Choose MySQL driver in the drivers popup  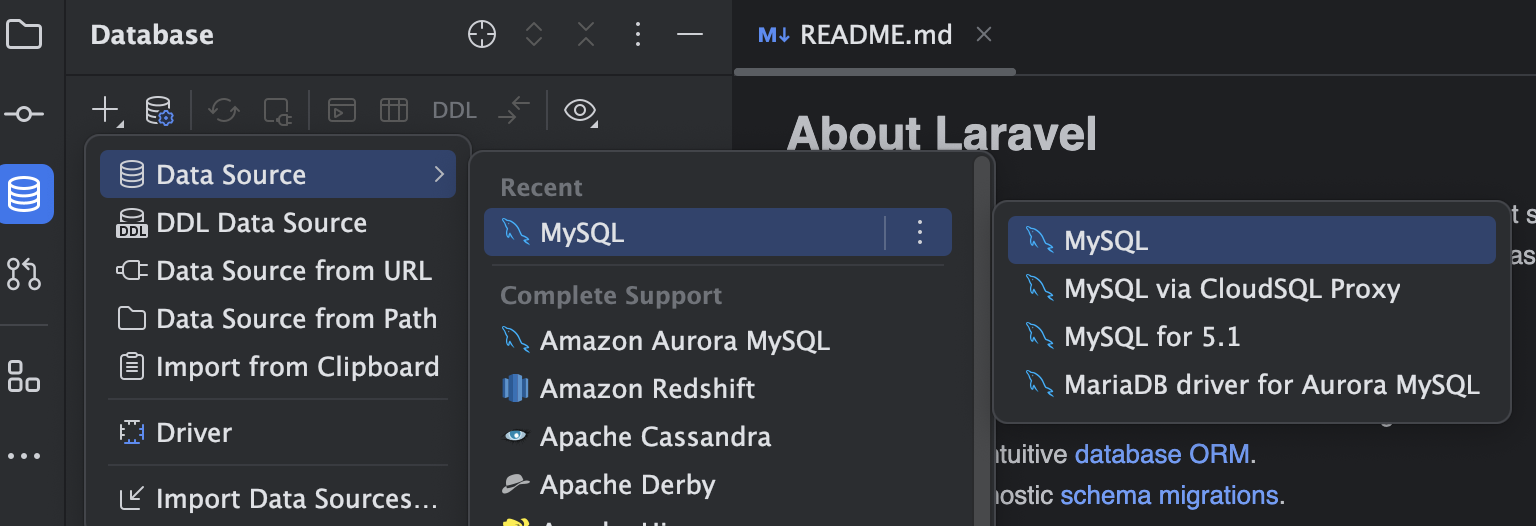click(x=1251, y=240)
